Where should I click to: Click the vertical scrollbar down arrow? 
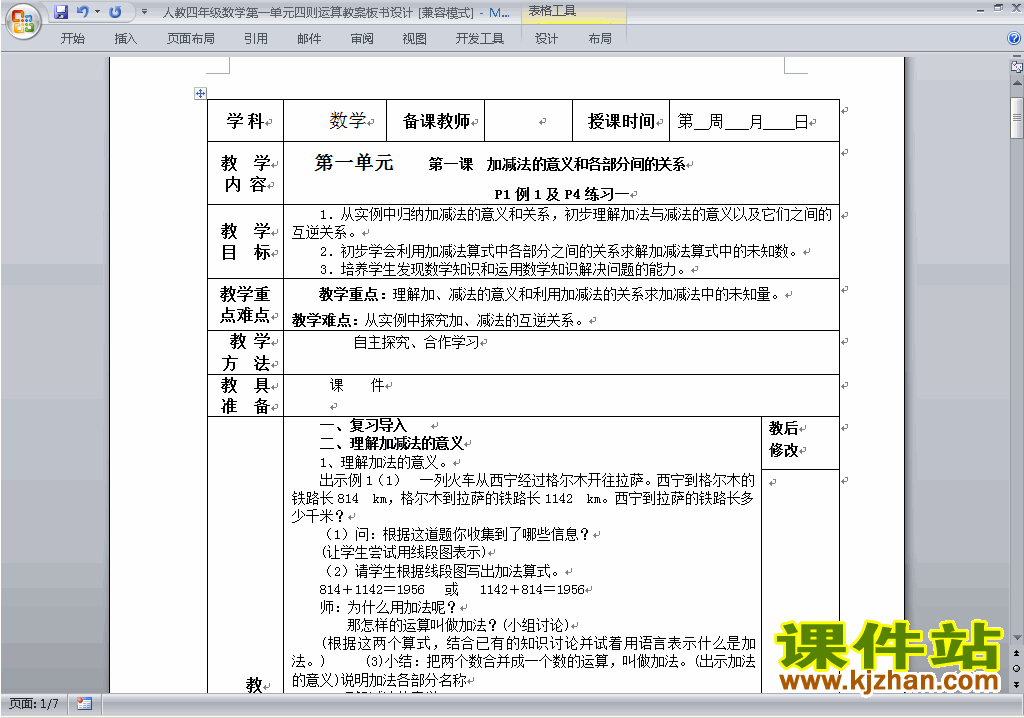[x=1016, y=638]
